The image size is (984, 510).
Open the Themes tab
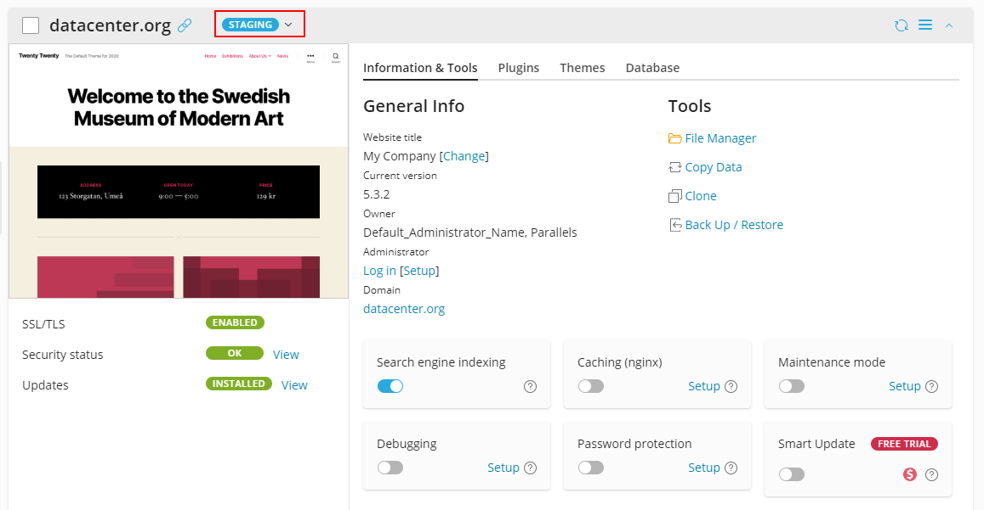[x=582, y=68]
